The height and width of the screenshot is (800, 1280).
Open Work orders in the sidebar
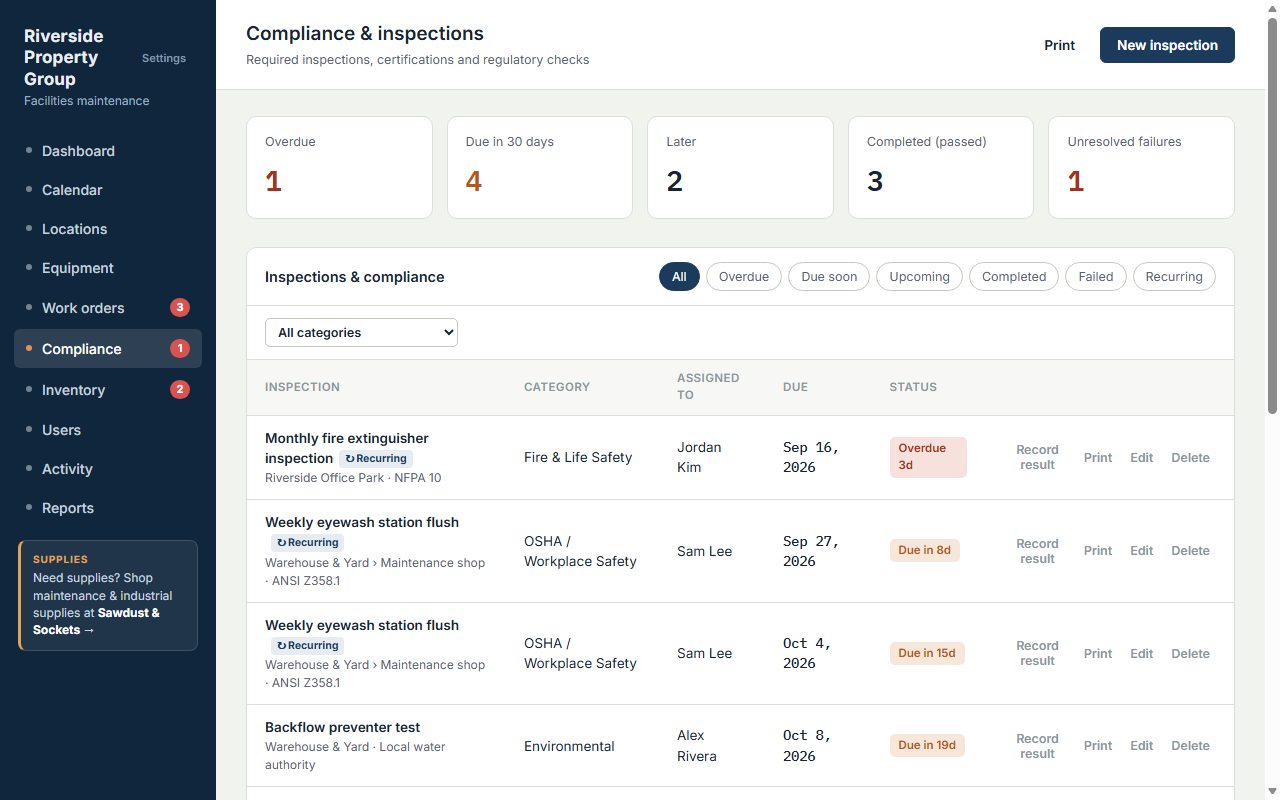[x=108, y=308]
